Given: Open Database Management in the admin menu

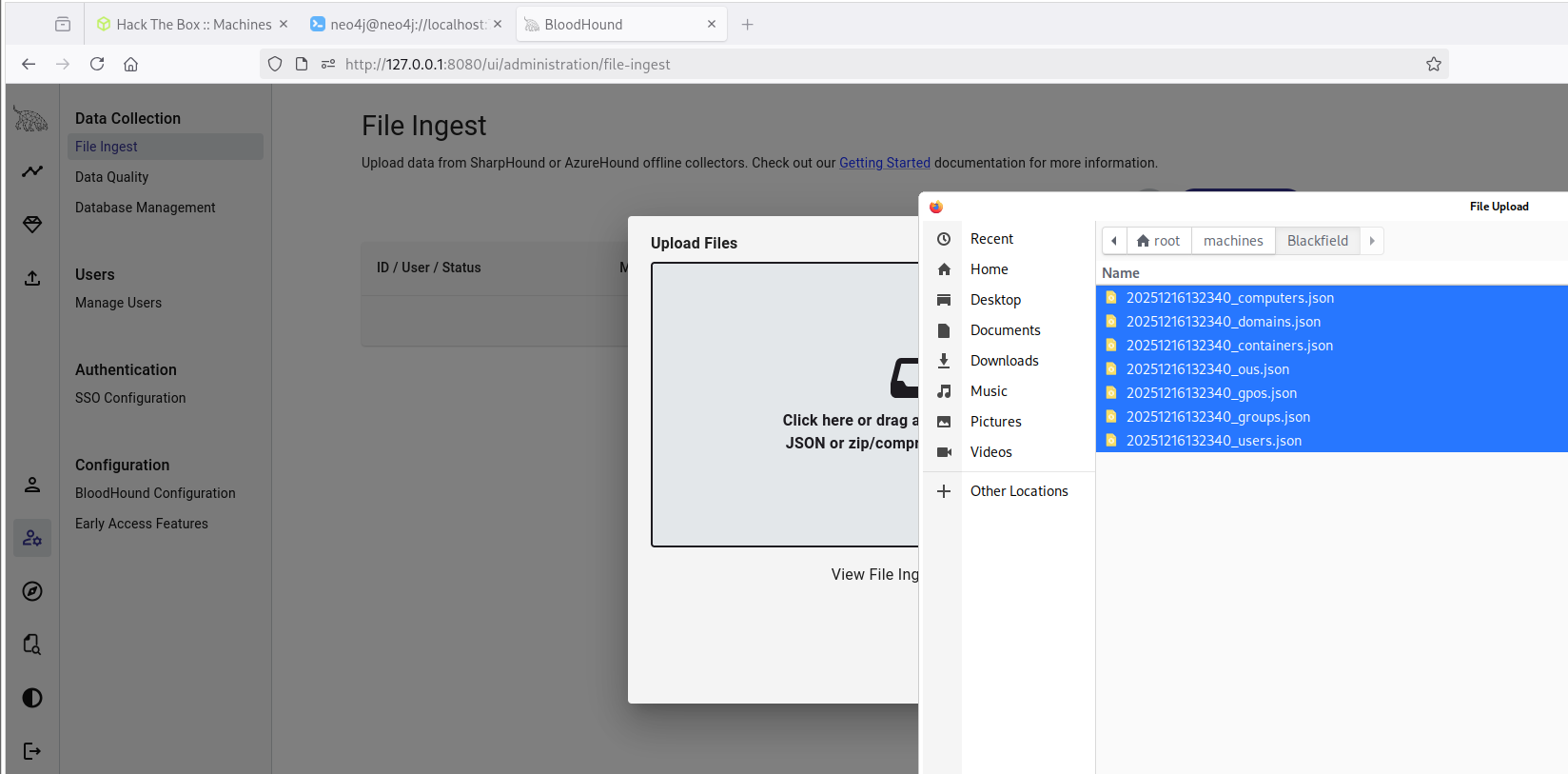Looking at the screenshot, I should click(146, 208).
